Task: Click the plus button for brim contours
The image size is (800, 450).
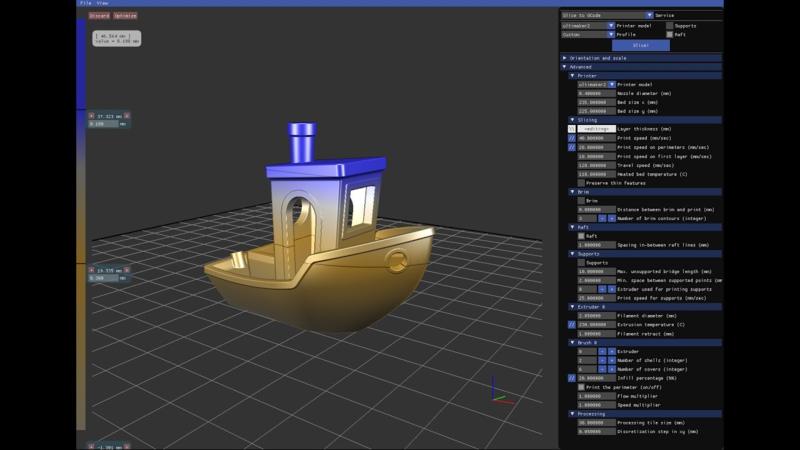Action: coord(612,218)
